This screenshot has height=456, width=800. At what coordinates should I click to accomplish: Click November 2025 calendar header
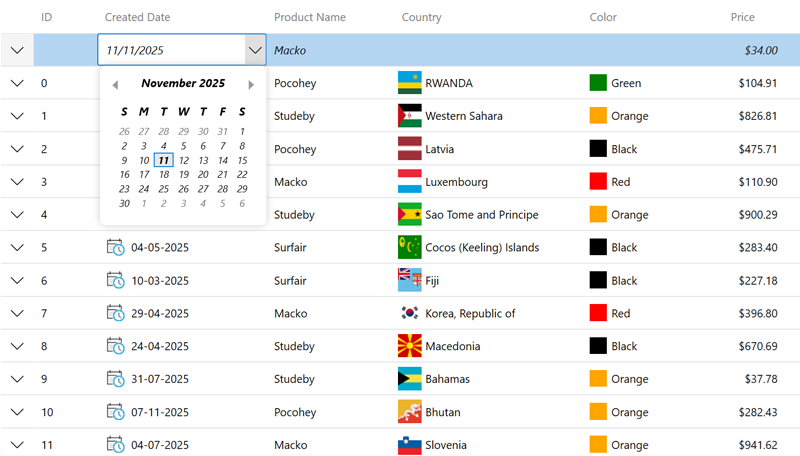pos(183,83)
